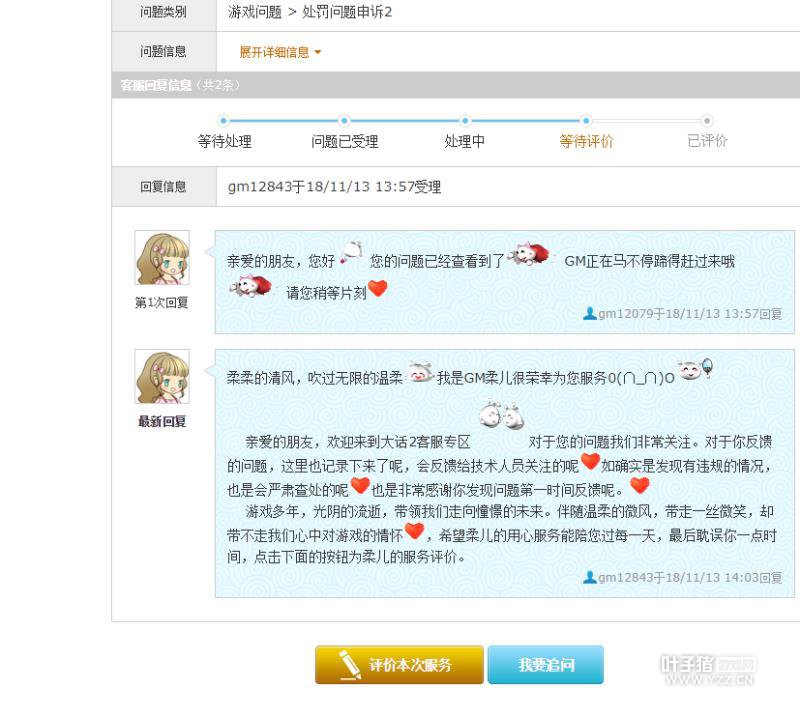The height and width of the screenshot is (717, 800).
Task: Click the blue 我要追问 button
Action: pos(545,664)
